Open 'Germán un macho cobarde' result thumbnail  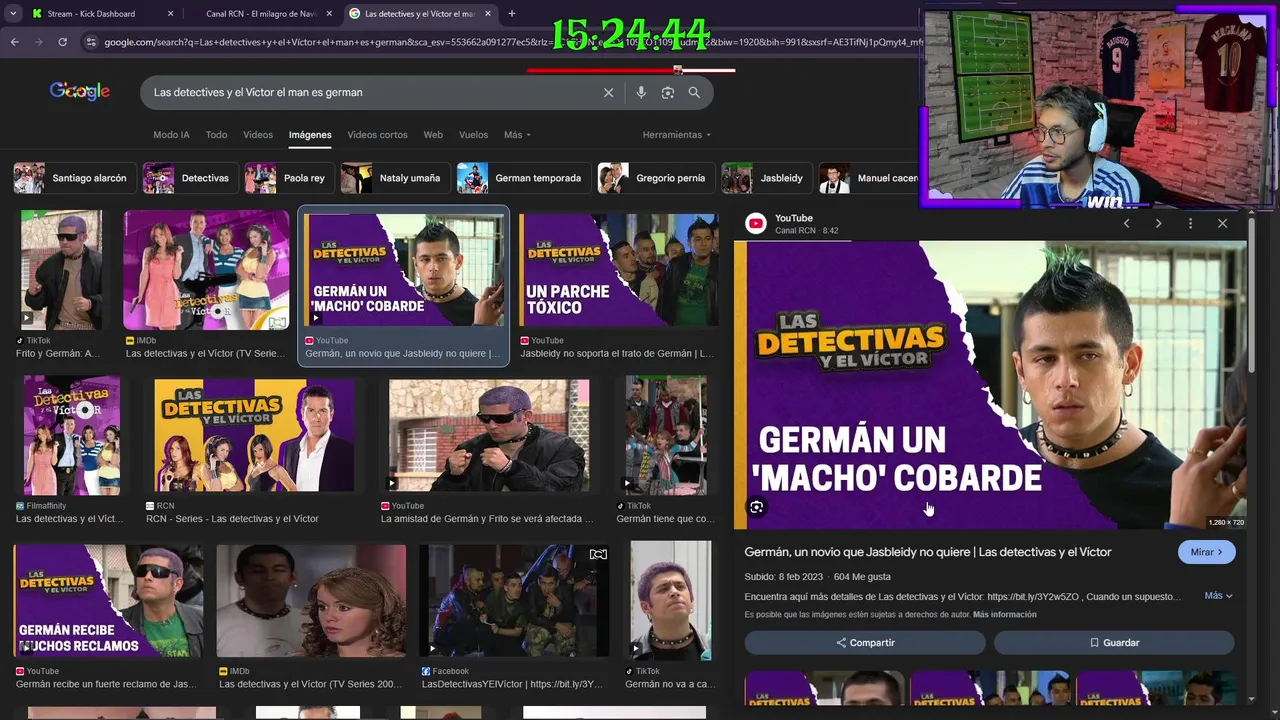tap(404, 269)
